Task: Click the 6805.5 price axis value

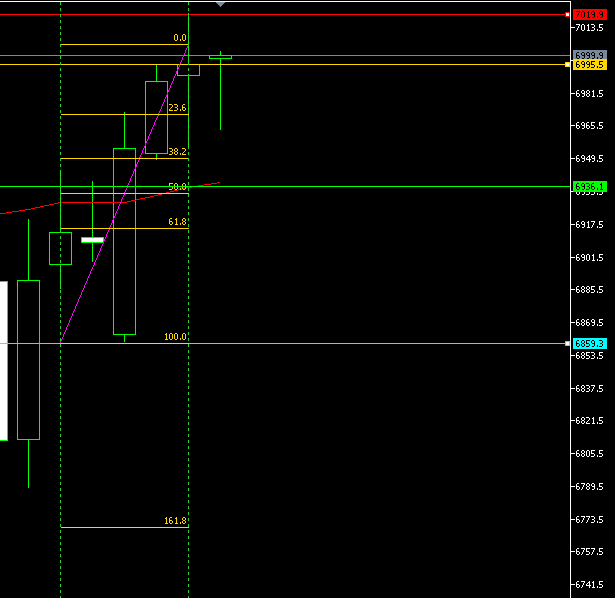Action: (589, 454)
